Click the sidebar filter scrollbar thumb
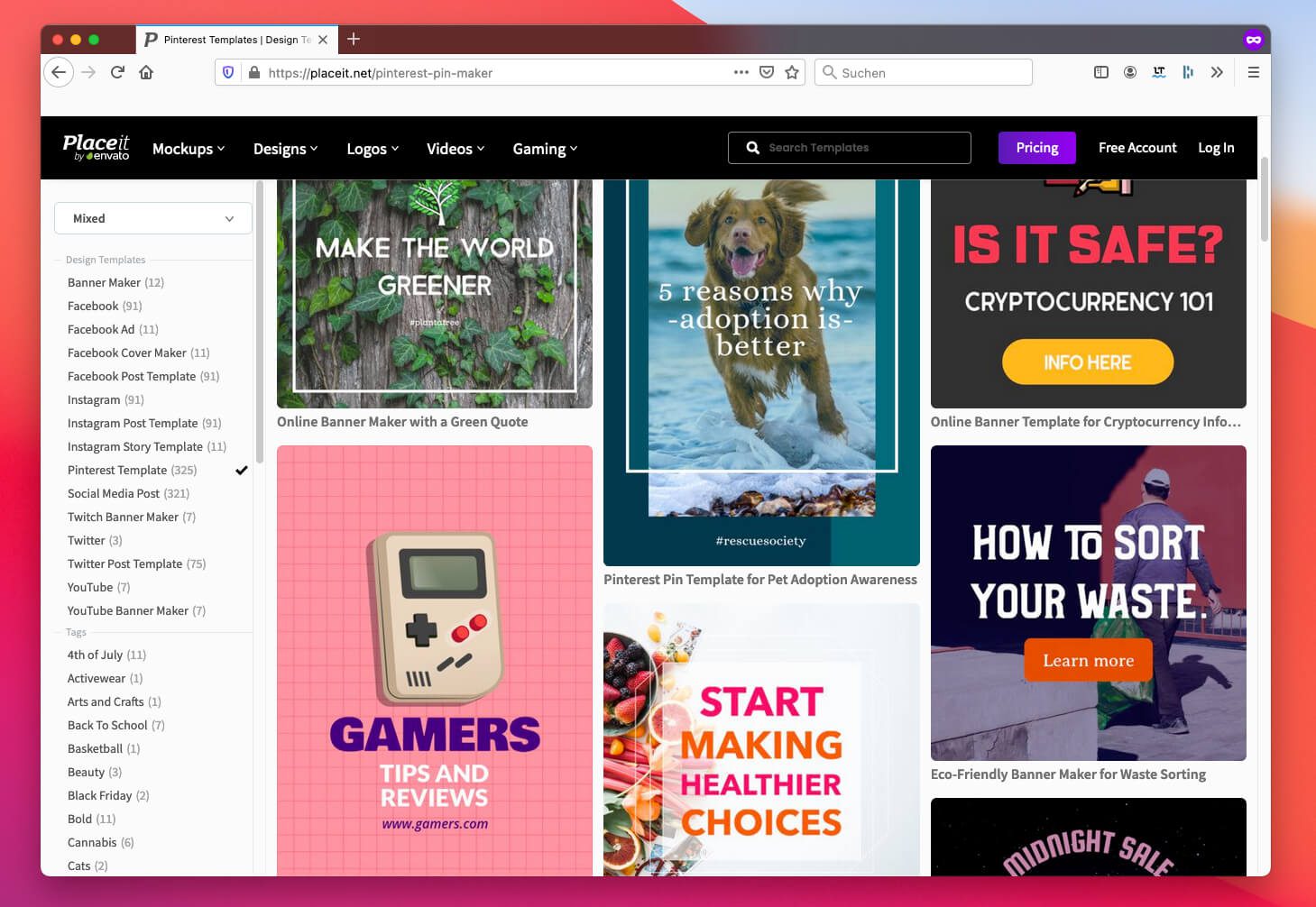 (x=259, y=320)
